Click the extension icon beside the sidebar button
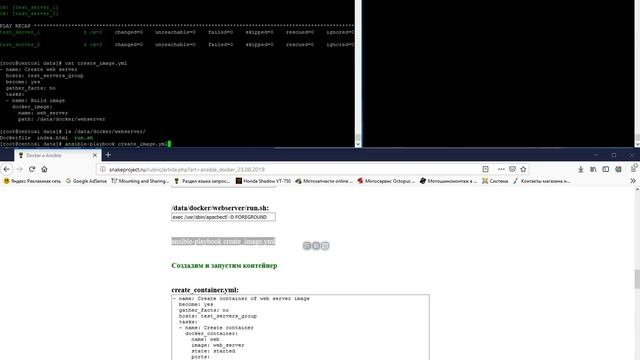Screen dimensions: 640x360 click(618, 169)
